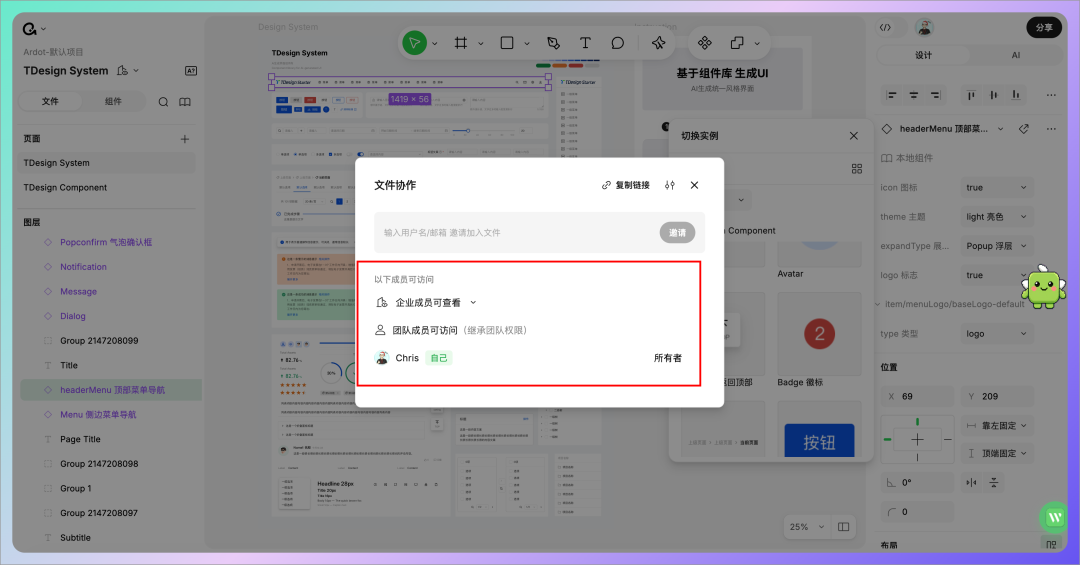Open type logo dropdown
The image size is (1080, 565).
tap(997, 334)
